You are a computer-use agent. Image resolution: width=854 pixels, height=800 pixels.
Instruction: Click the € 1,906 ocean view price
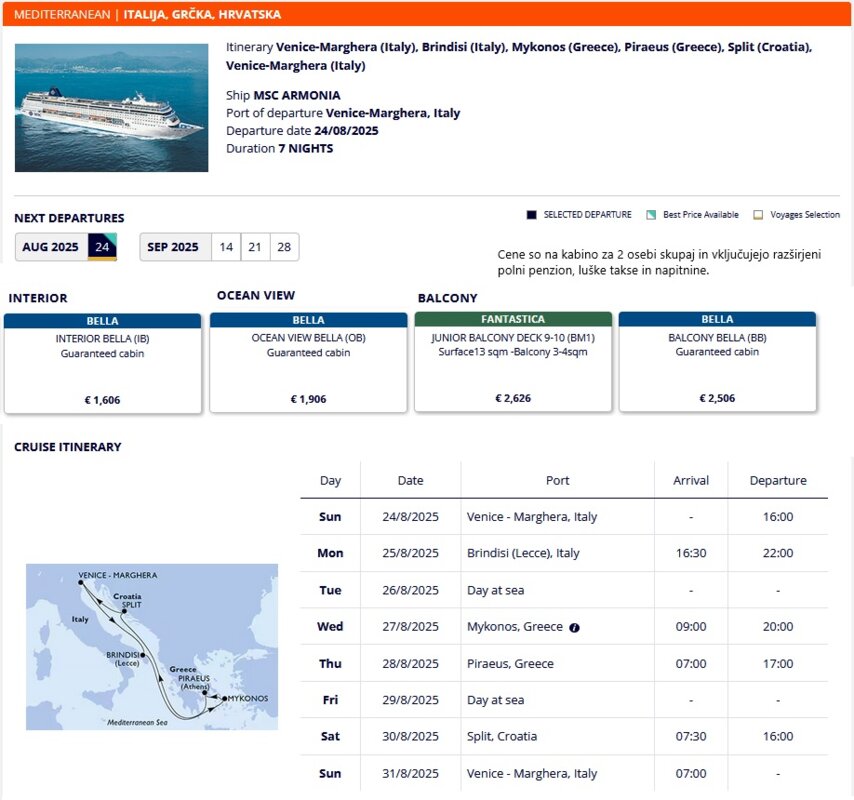coord(308,399)
